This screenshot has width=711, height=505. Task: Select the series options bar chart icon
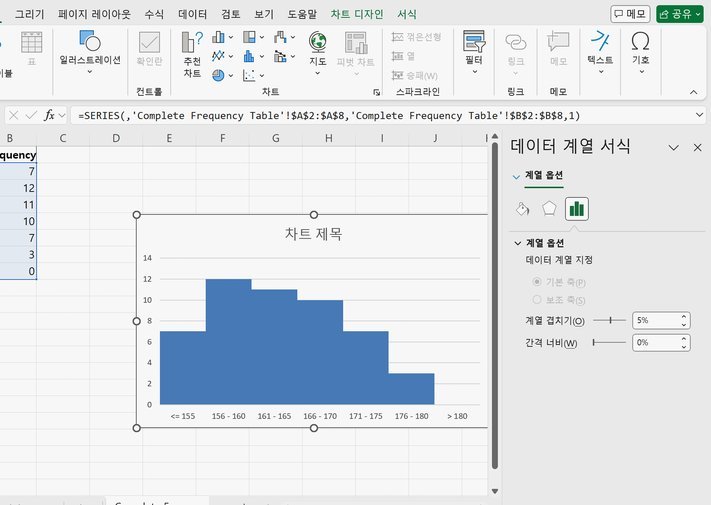pyautogui.click(x=576, y=209)
